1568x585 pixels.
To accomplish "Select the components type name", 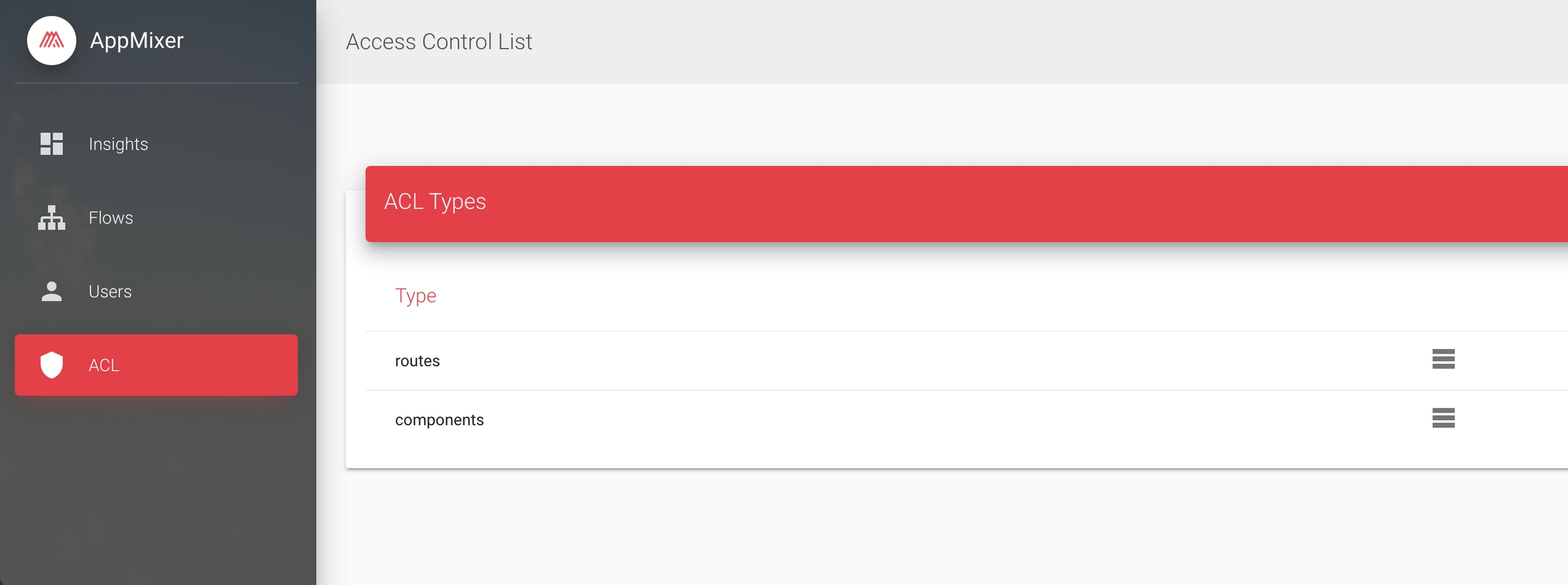I will coord(440,420).
